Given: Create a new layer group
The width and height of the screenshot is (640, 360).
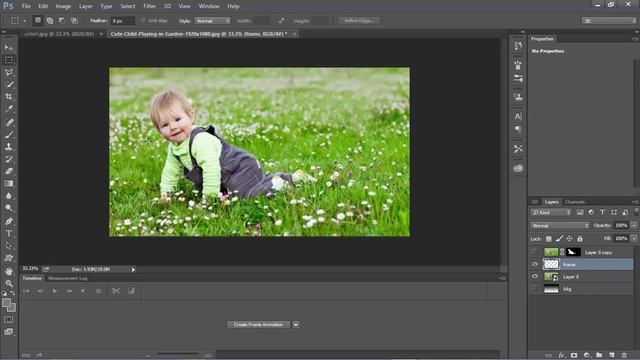Looking at the screenshot, I should point(599,355).
